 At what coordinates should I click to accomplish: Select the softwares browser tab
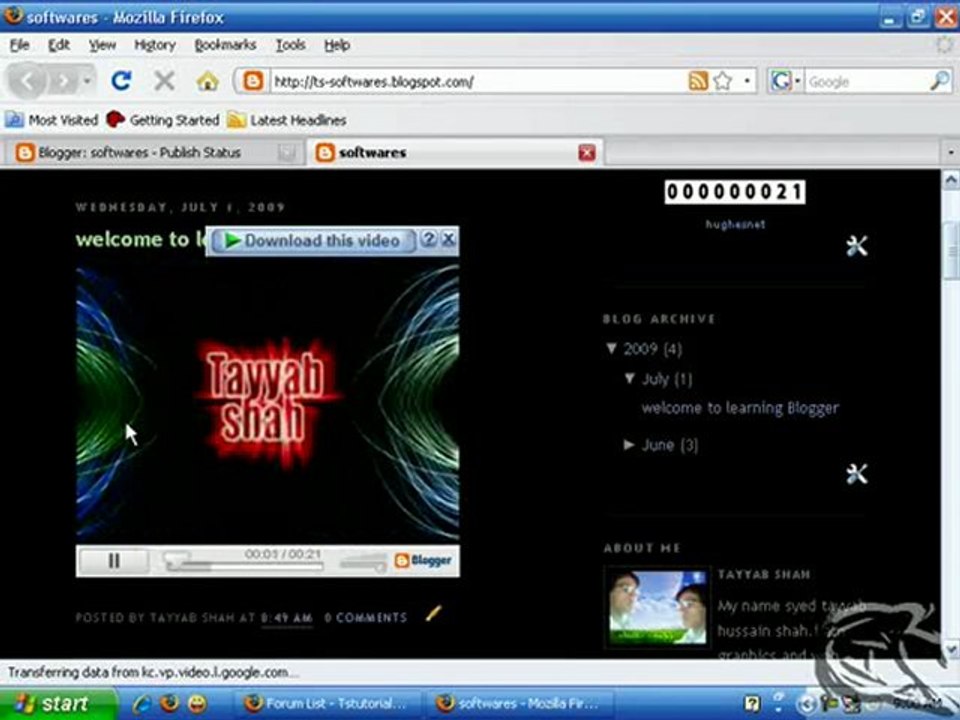click(447, 152)
